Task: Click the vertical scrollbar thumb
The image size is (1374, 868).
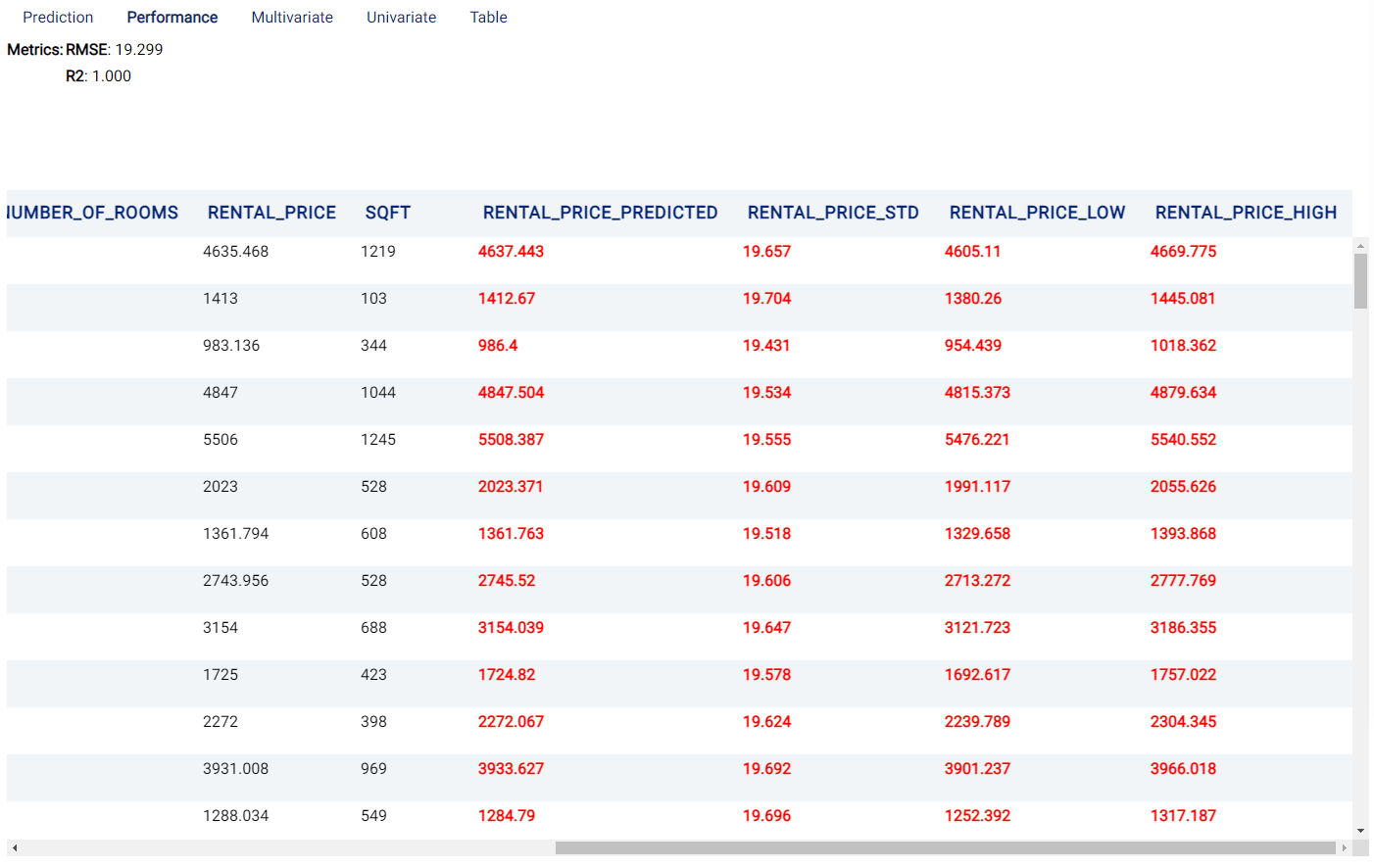Action: pos(1360,281)
